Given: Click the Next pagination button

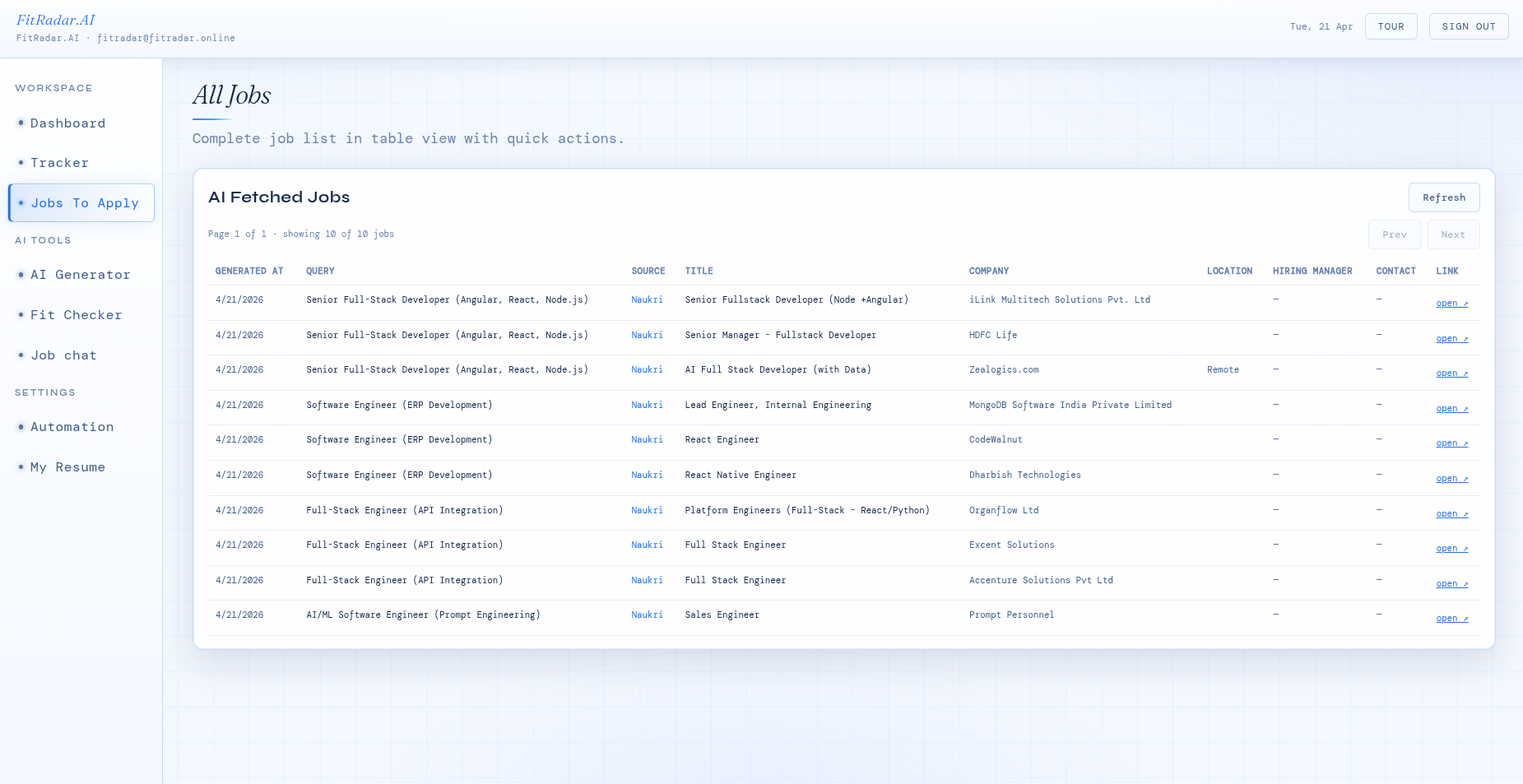Looking at the screenshot, I should point(1453,234).
